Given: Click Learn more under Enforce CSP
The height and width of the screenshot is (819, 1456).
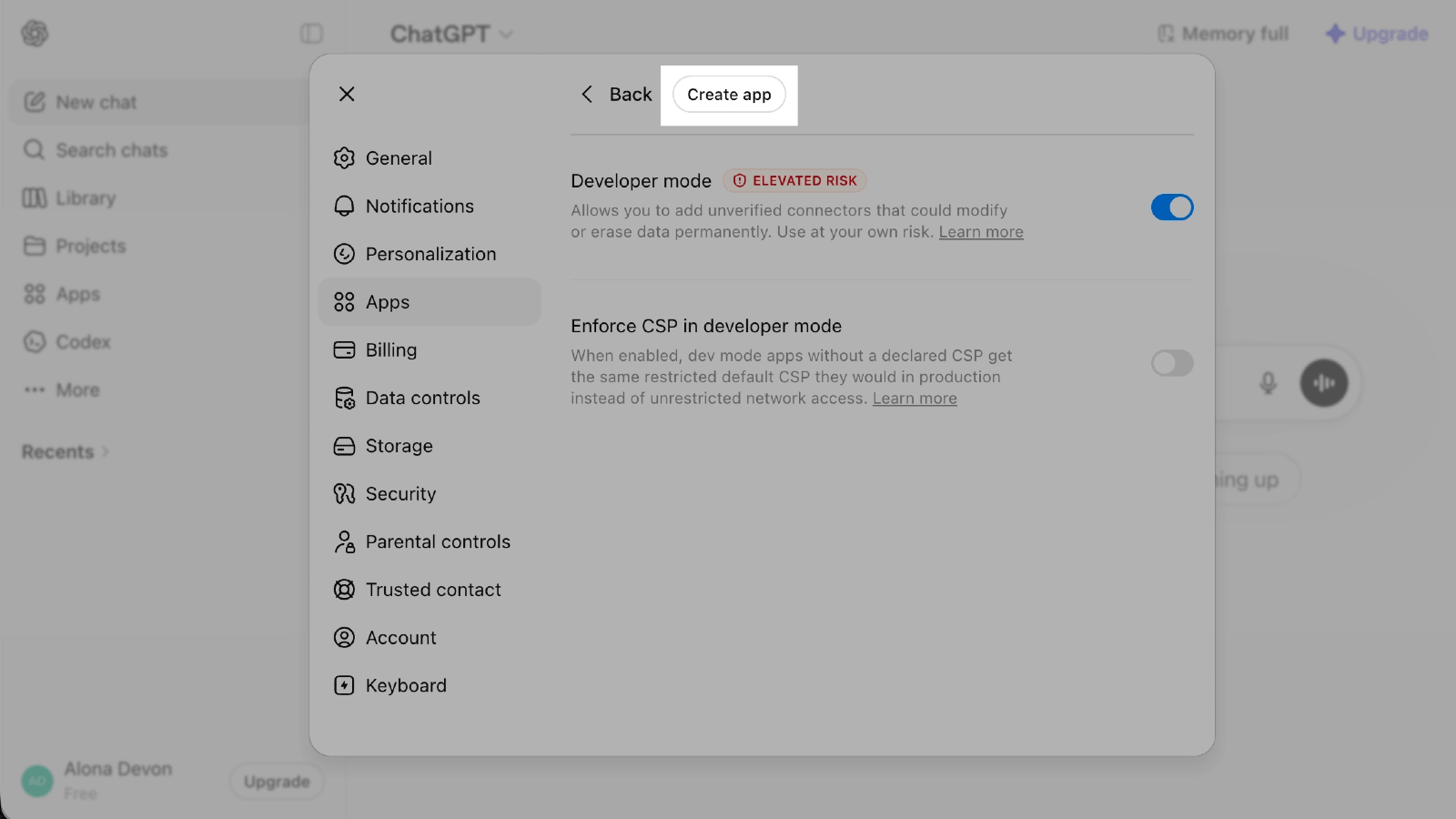Looking at the screenshot, I should coord(915,399).
